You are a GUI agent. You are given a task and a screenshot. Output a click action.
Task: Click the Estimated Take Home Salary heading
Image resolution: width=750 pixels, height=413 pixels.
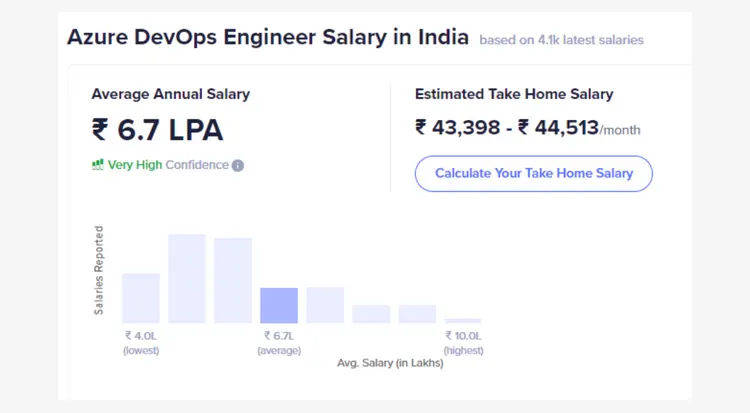(x=514, y=94)
